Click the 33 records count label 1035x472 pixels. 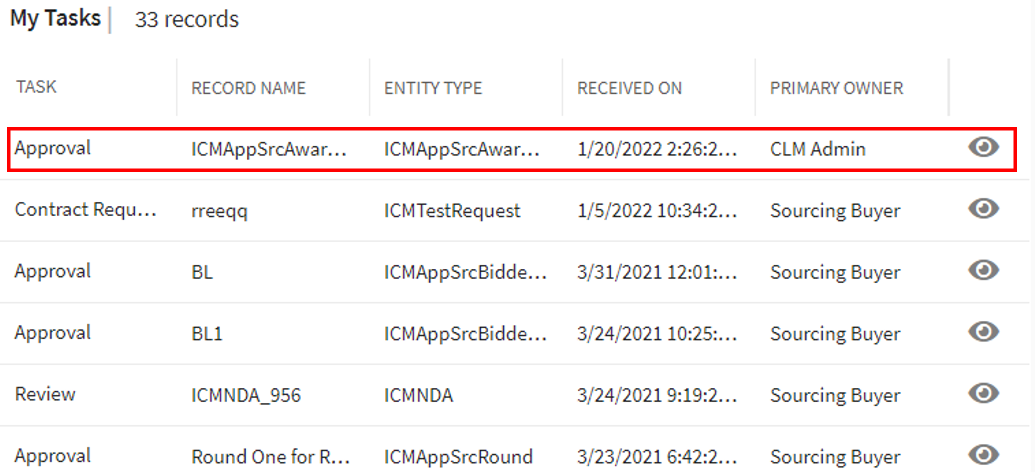pyautogui.click(x=187, y=20)
